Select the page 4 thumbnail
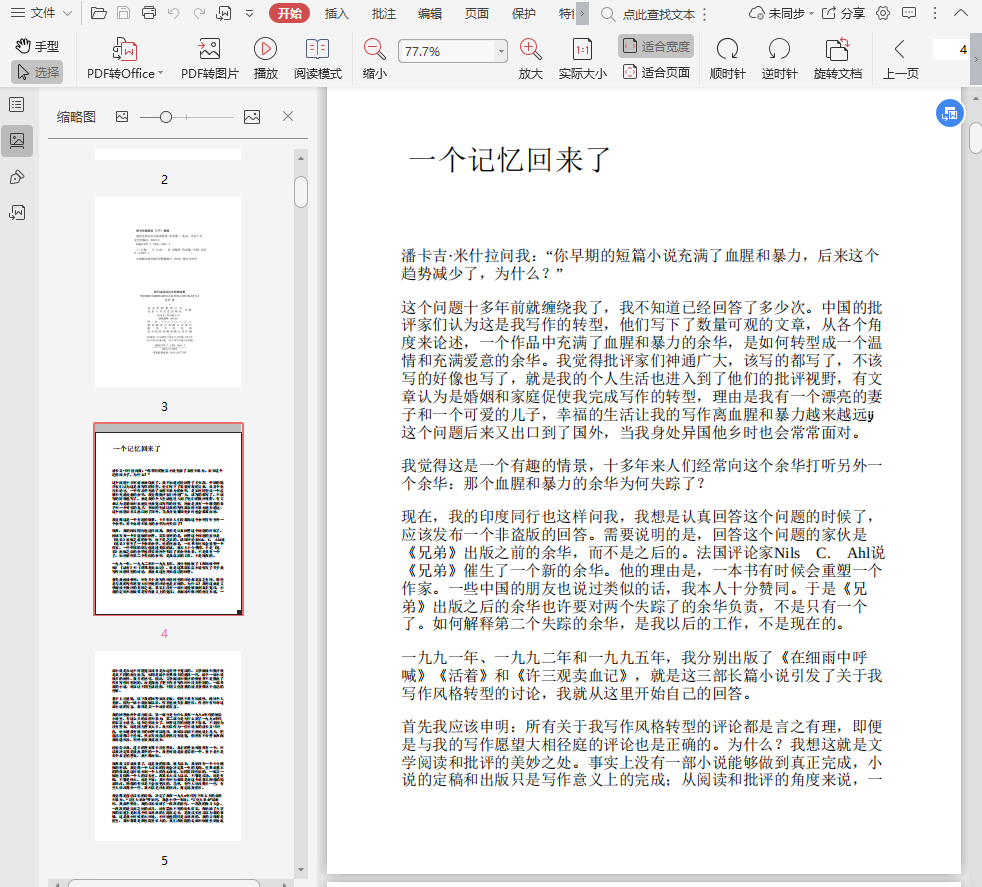This screenshot has width=982, height=887. 168,519
